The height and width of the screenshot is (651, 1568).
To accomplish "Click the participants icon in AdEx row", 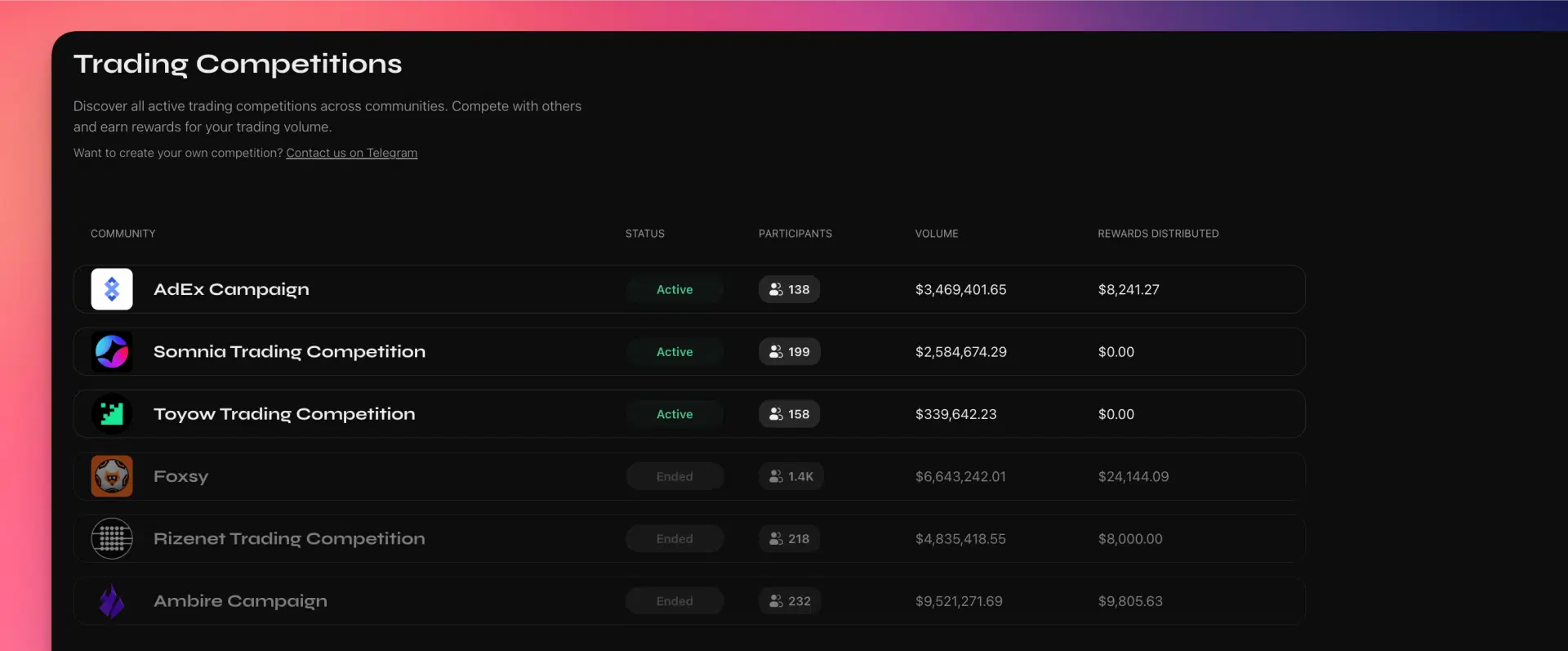I will pos(776,289).
